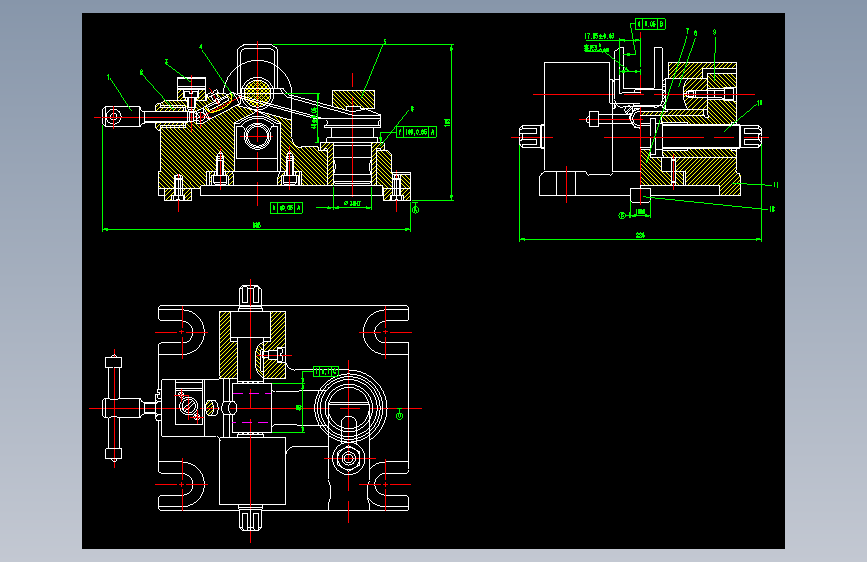Select the 100:0.05 A tolerance frame
The width and height of the screenshot is (867, 562).
[x=416, y=132]
